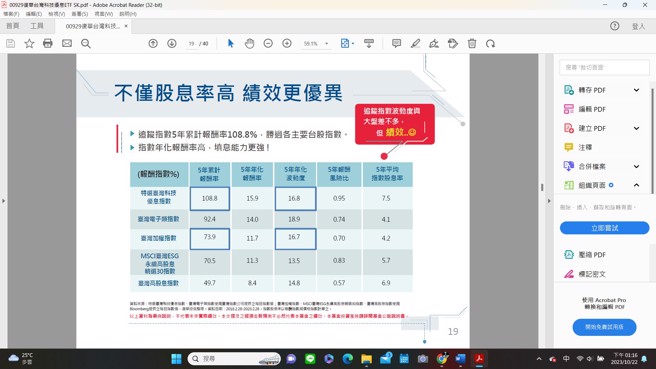656x369 pixels.
Task: Send the file by email via the envelope icon
Action: coord(67,44)
